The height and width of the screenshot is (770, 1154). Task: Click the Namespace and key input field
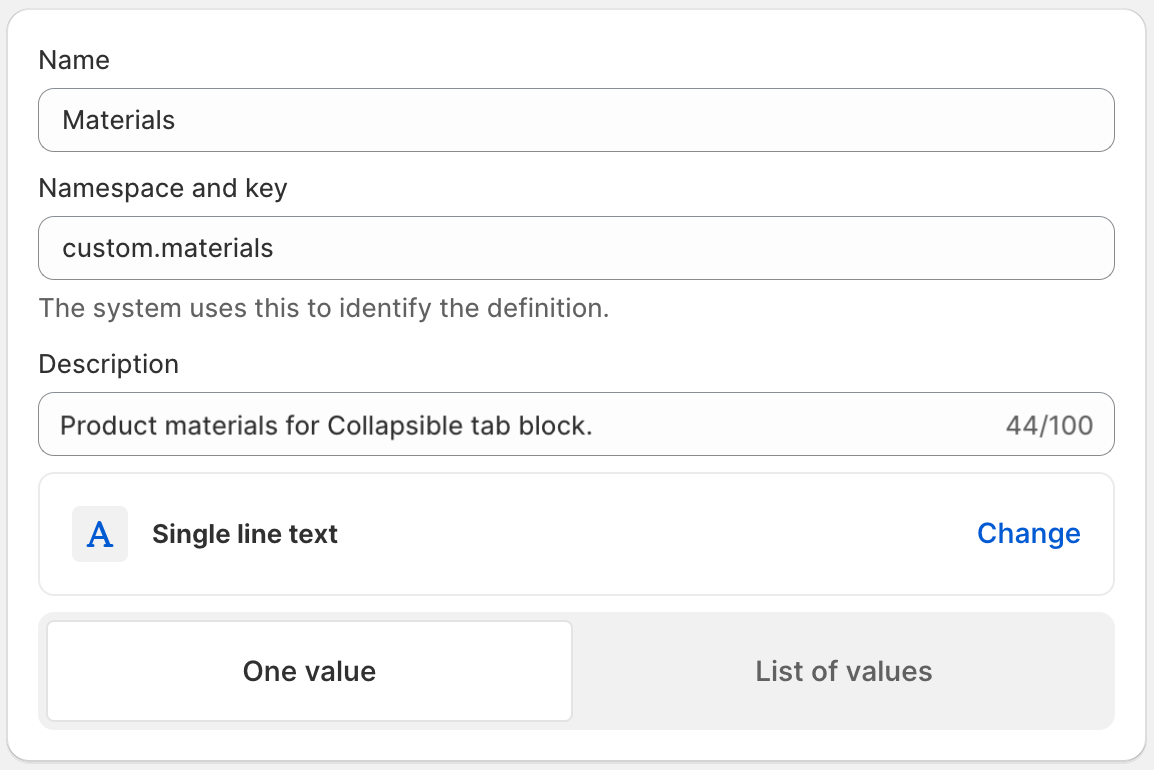(576, 248)
